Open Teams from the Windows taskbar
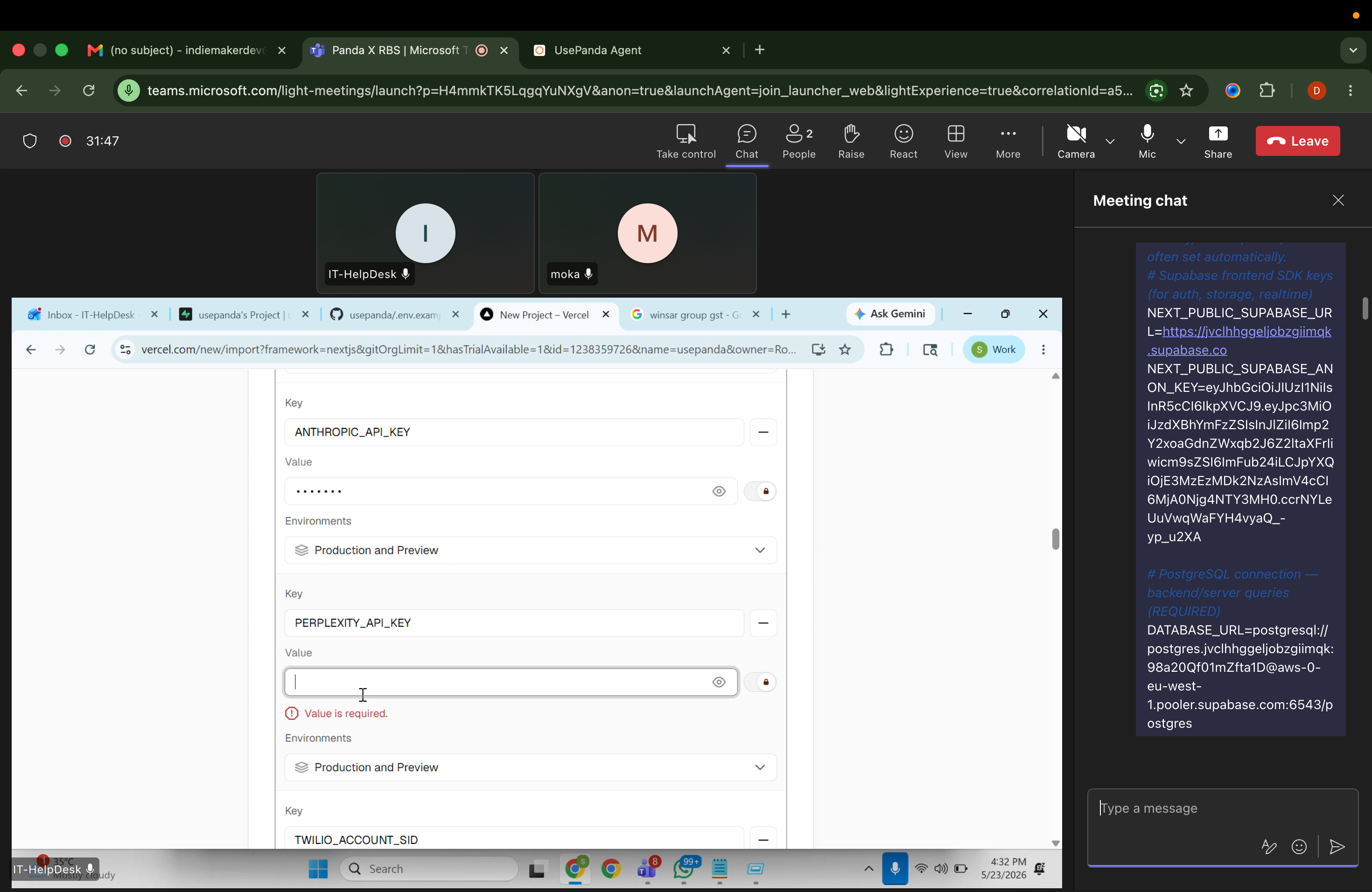 click(x=647, y=869)
